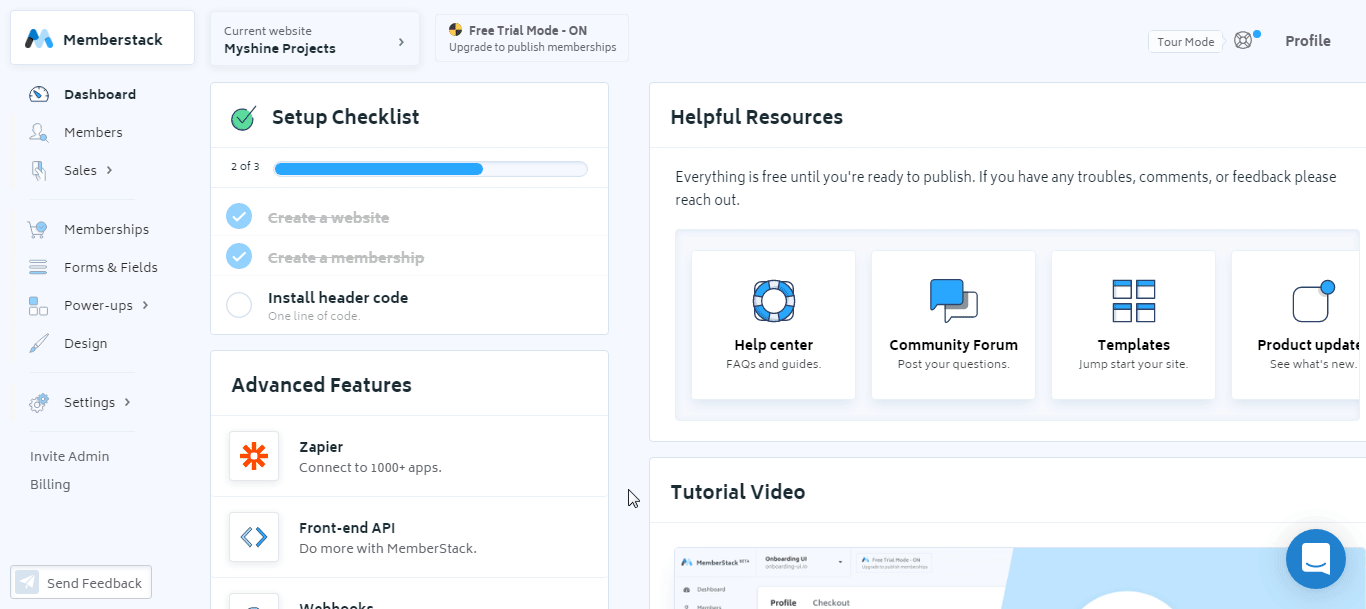Expand the Sales submenu chevron
The height and width of the screenshot is (609, 1366).
pos(109,170)
